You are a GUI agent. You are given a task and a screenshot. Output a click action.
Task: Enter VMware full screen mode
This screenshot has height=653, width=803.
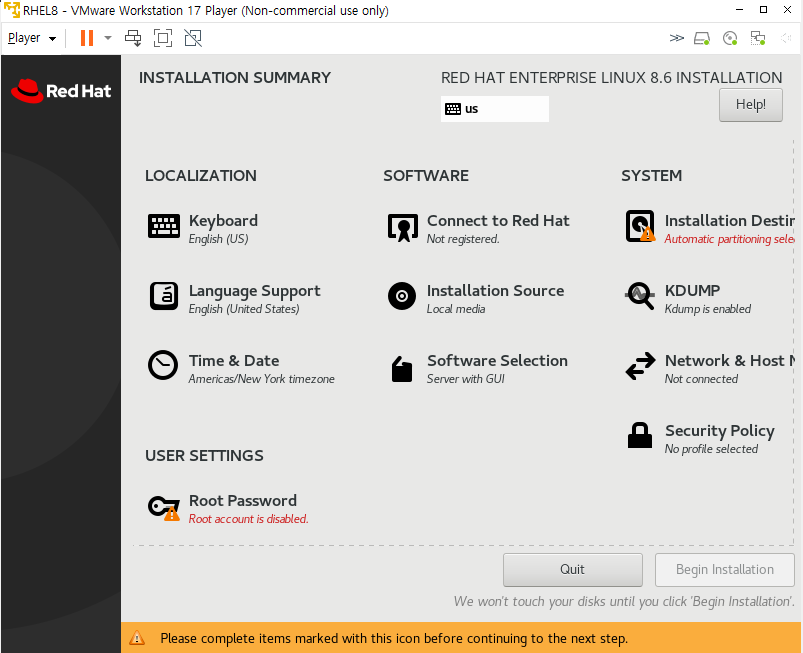163,38
